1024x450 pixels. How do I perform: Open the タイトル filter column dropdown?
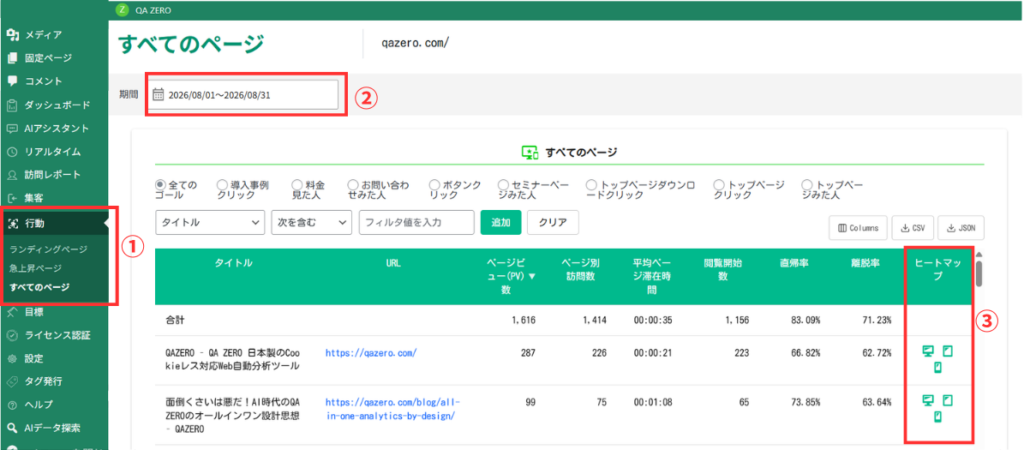pyautogui.click(x=210, y=222)
